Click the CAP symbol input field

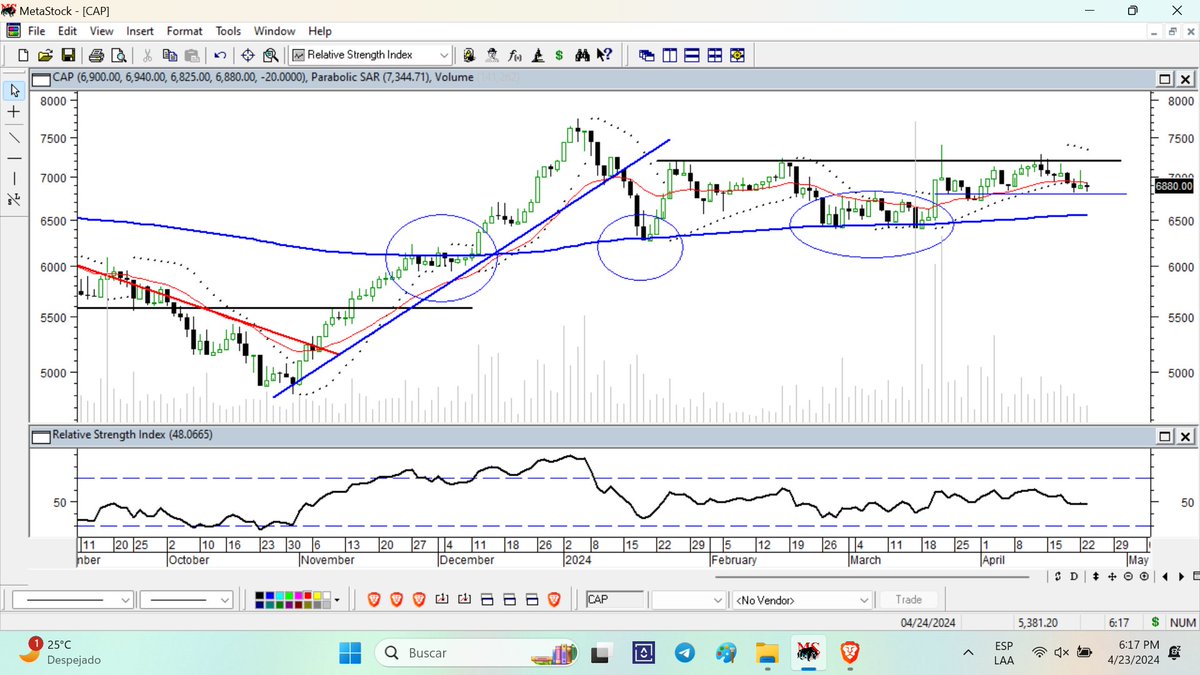tap(614, 600)
